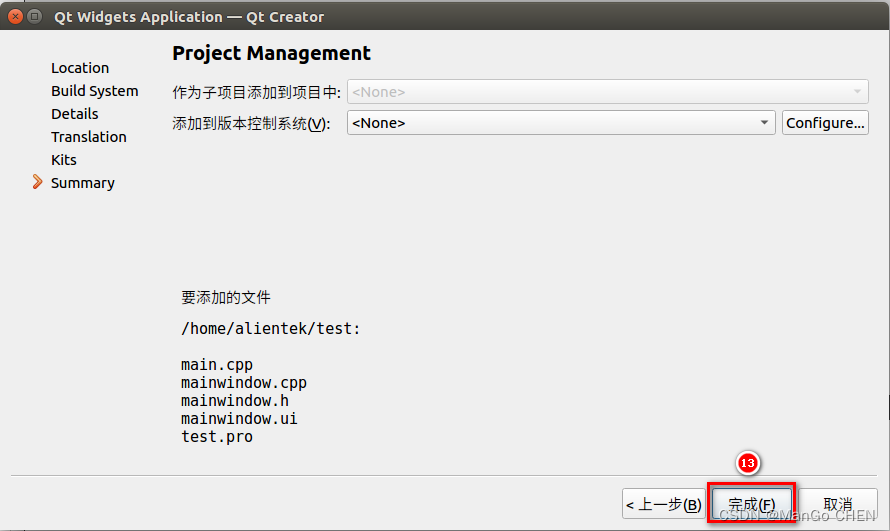Screen dimensions: 890x531
Task: Click main.cpp in the file list
Action: [x=217, y=365]
